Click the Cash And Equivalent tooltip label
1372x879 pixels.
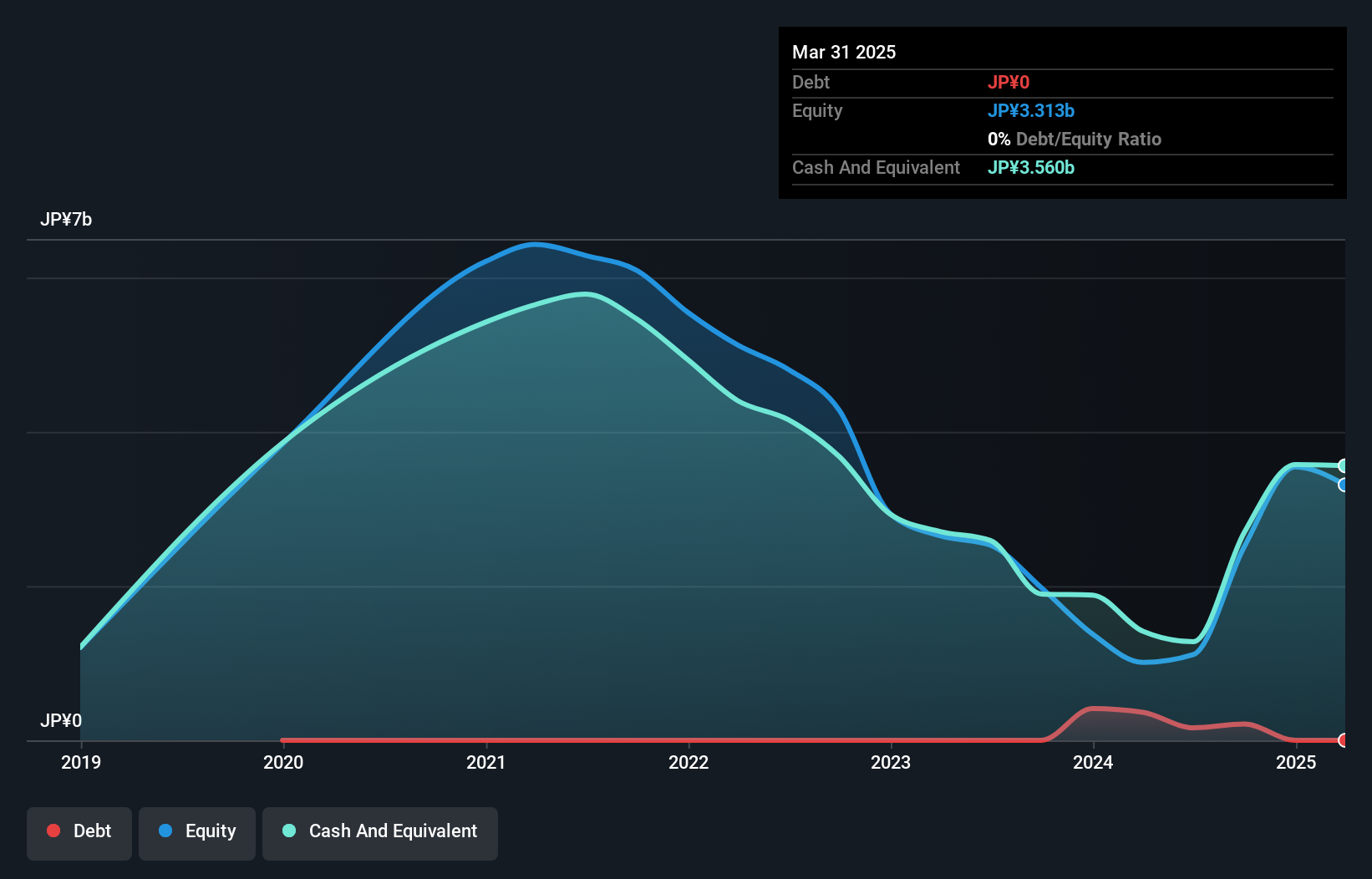(x=876, y=168)
